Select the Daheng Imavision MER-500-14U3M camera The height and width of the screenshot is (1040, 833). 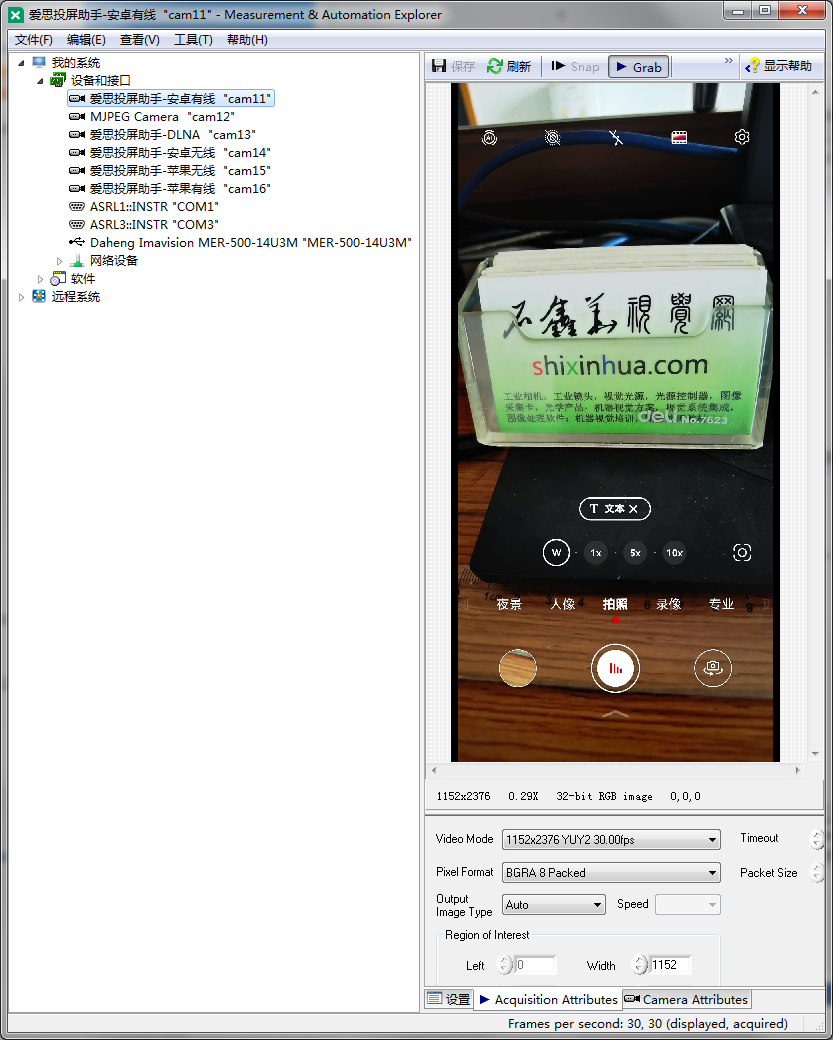tap(241, 242)
